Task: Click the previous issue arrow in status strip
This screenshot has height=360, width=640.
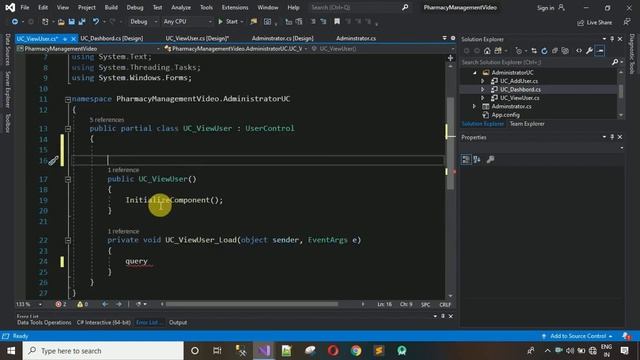Action: coord(105,304)
